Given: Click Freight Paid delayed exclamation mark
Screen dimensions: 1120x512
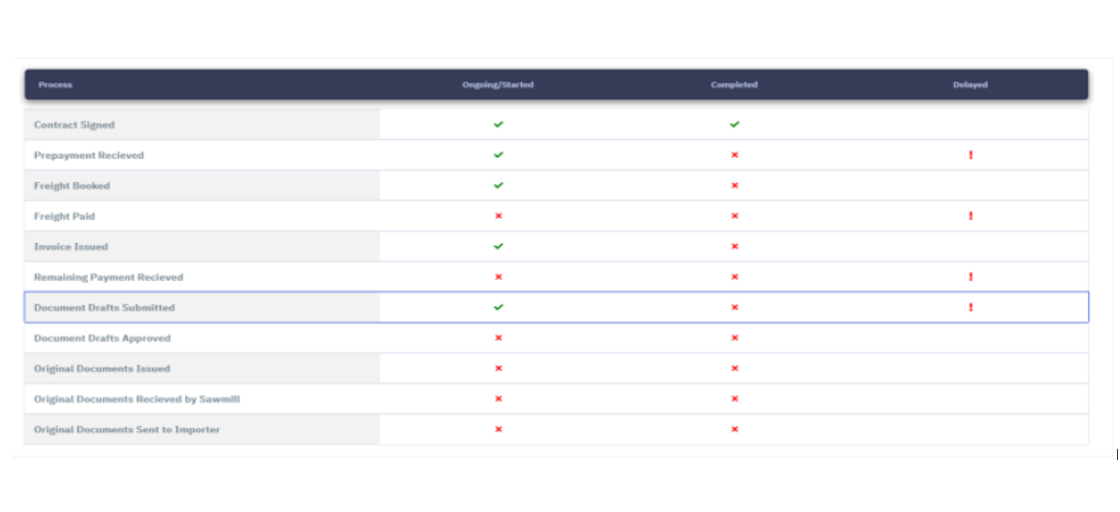Looking at the screenshot, I should [970, 216].
